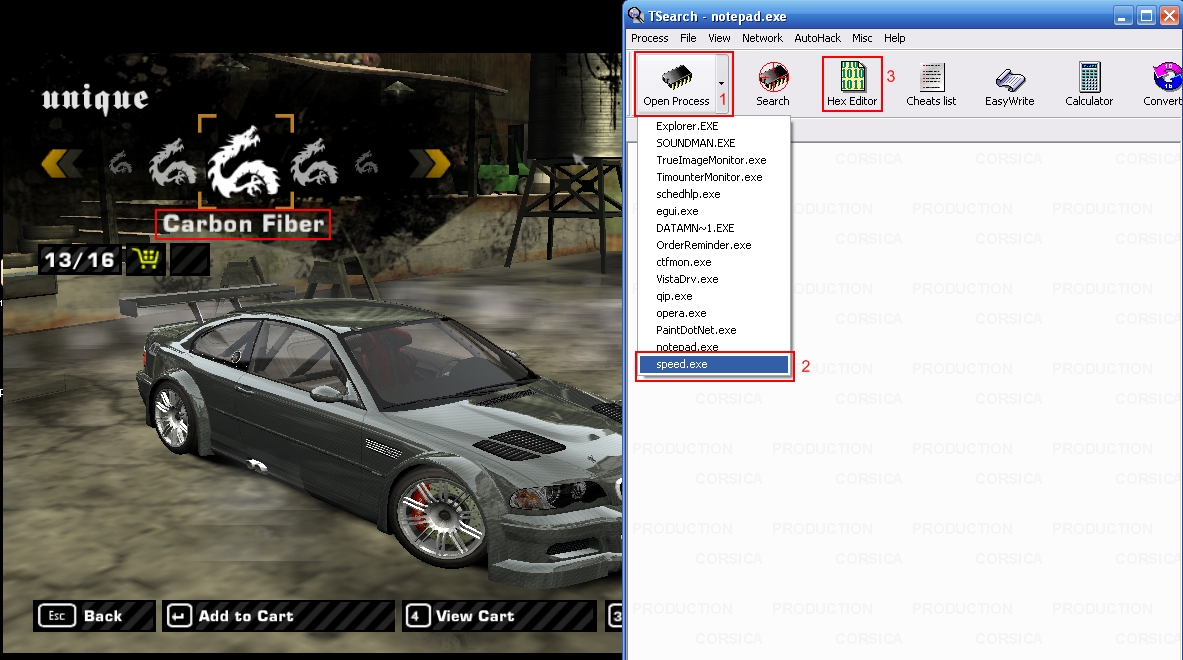Select the highlighted Carbon Fiber dragon vinyl
The image size is (1183, 660).
click(x=245, y=161)
